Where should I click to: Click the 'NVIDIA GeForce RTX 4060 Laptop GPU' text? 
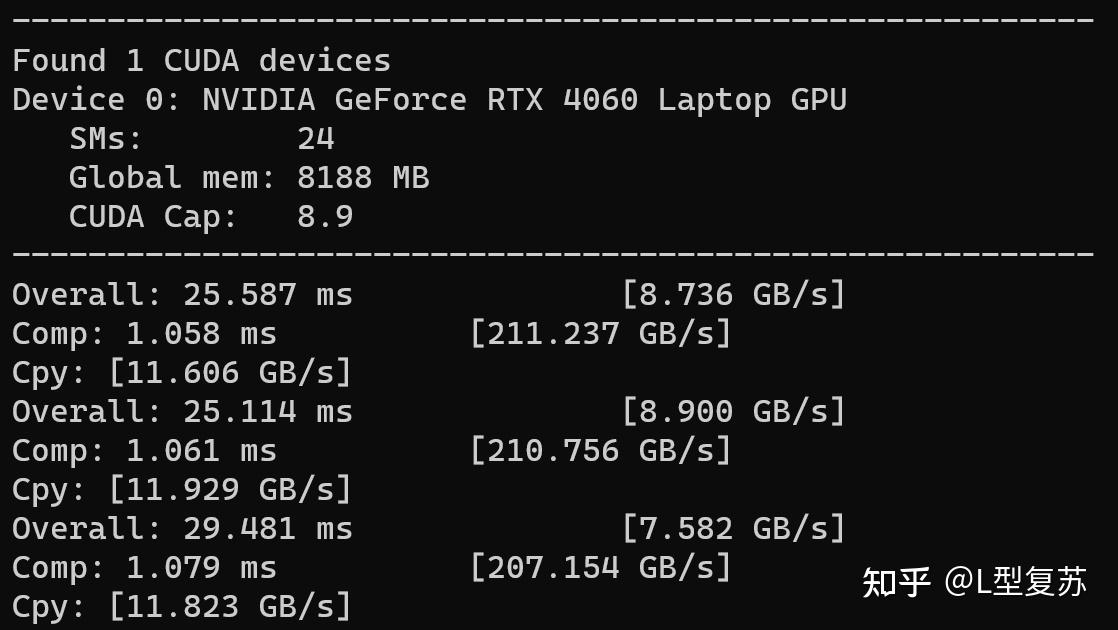click(524, 100)
